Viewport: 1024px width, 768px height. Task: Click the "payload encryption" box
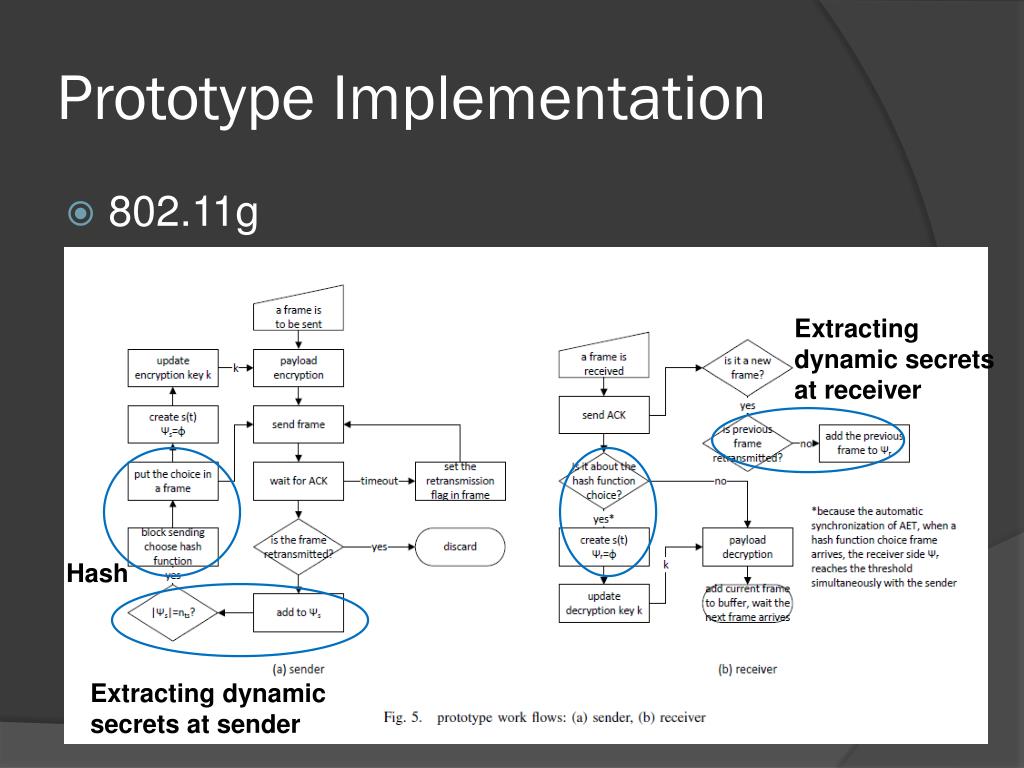coord(298,368)
